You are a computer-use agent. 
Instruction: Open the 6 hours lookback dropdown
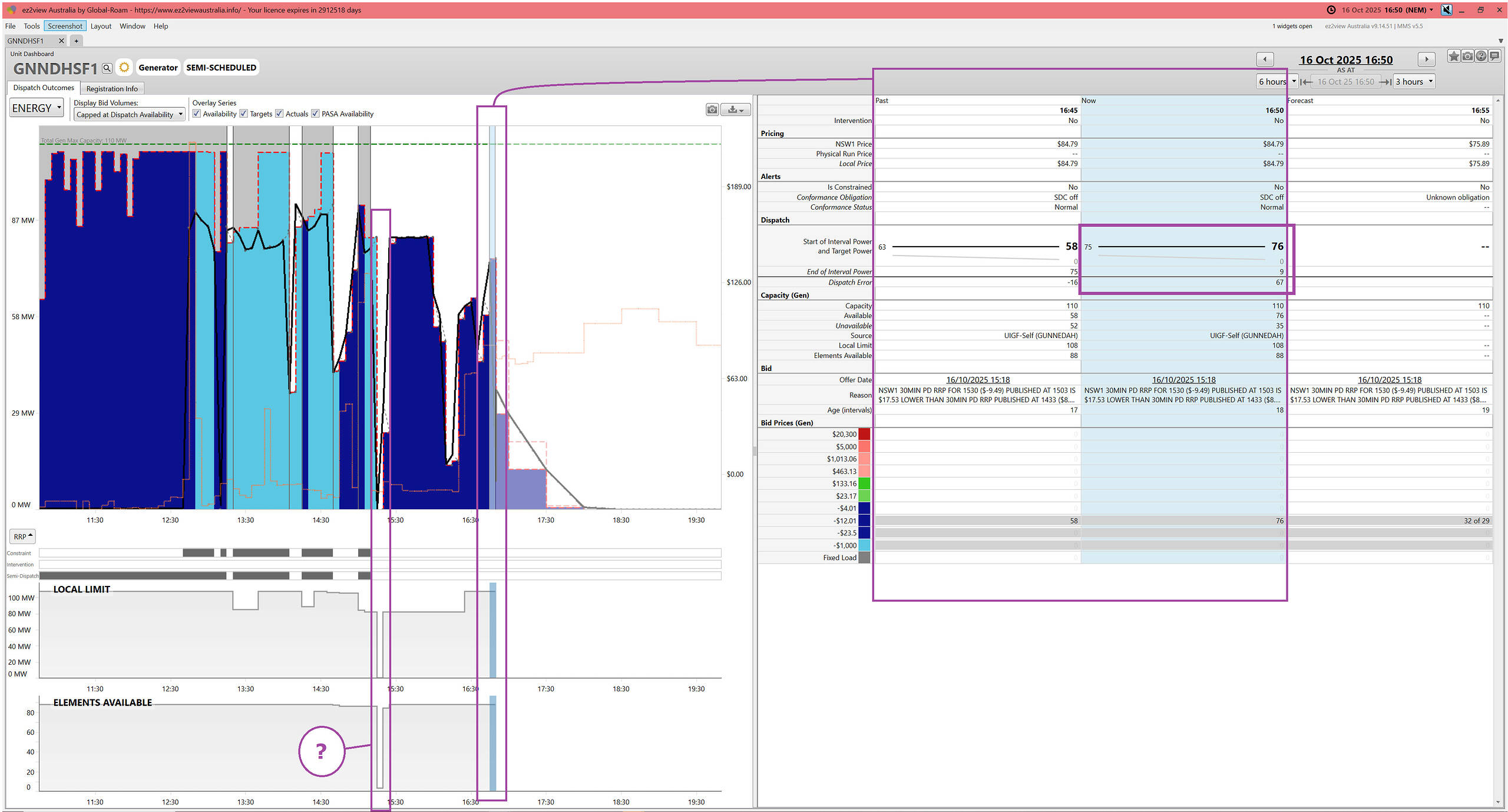(1276, 82)
